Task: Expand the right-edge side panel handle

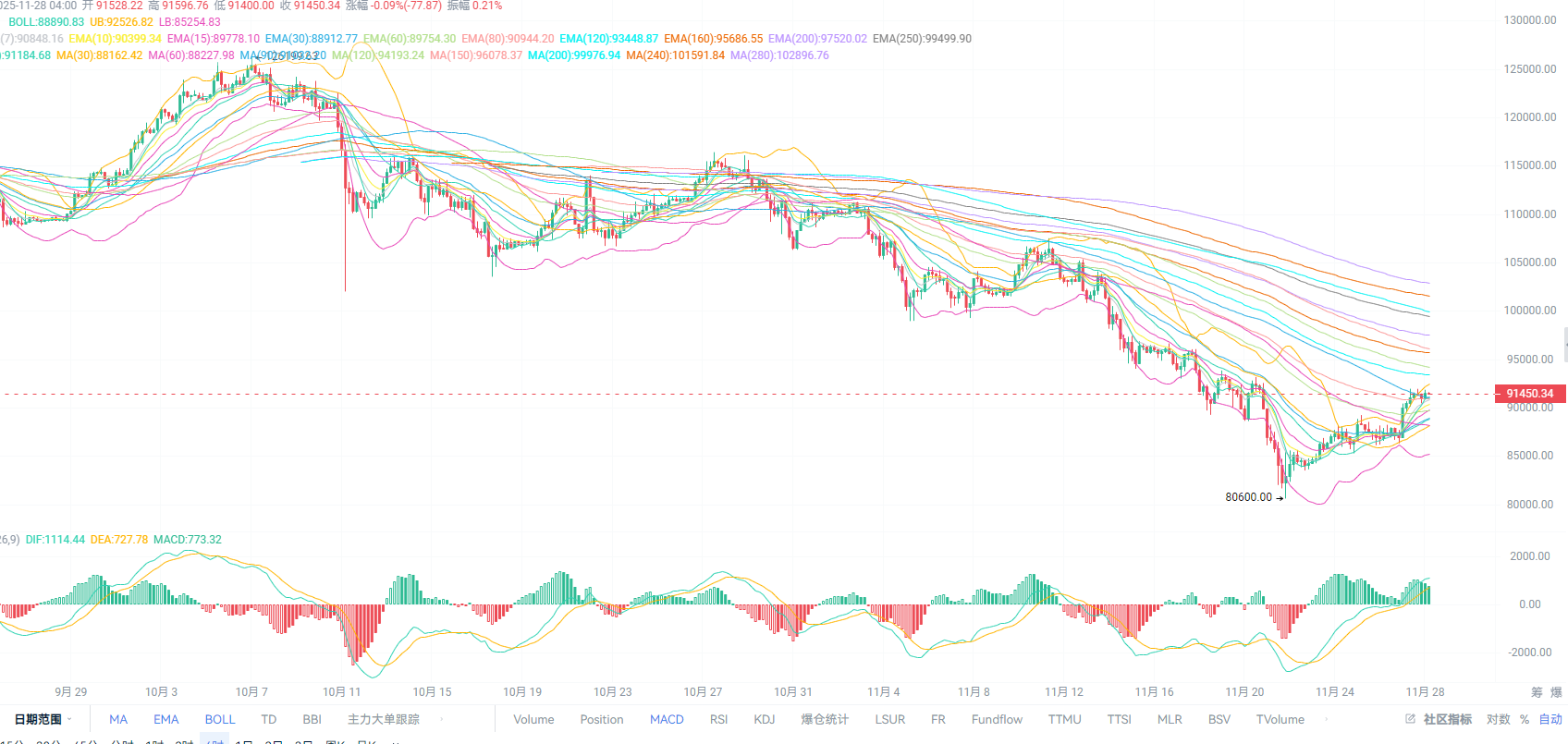Action: [1564, 344]
